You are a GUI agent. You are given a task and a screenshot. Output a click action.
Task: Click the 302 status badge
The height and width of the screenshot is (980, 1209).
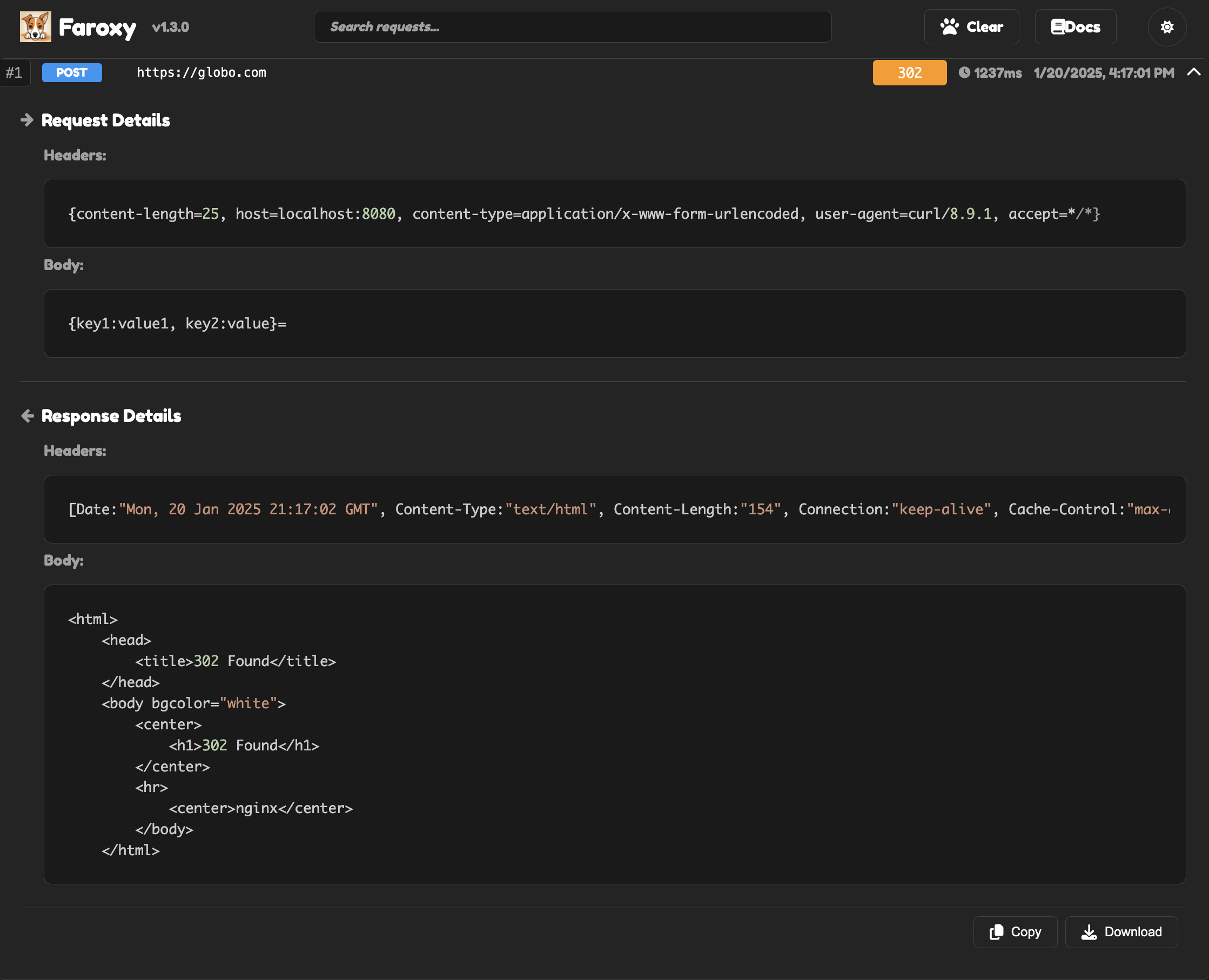click(909, 72)
